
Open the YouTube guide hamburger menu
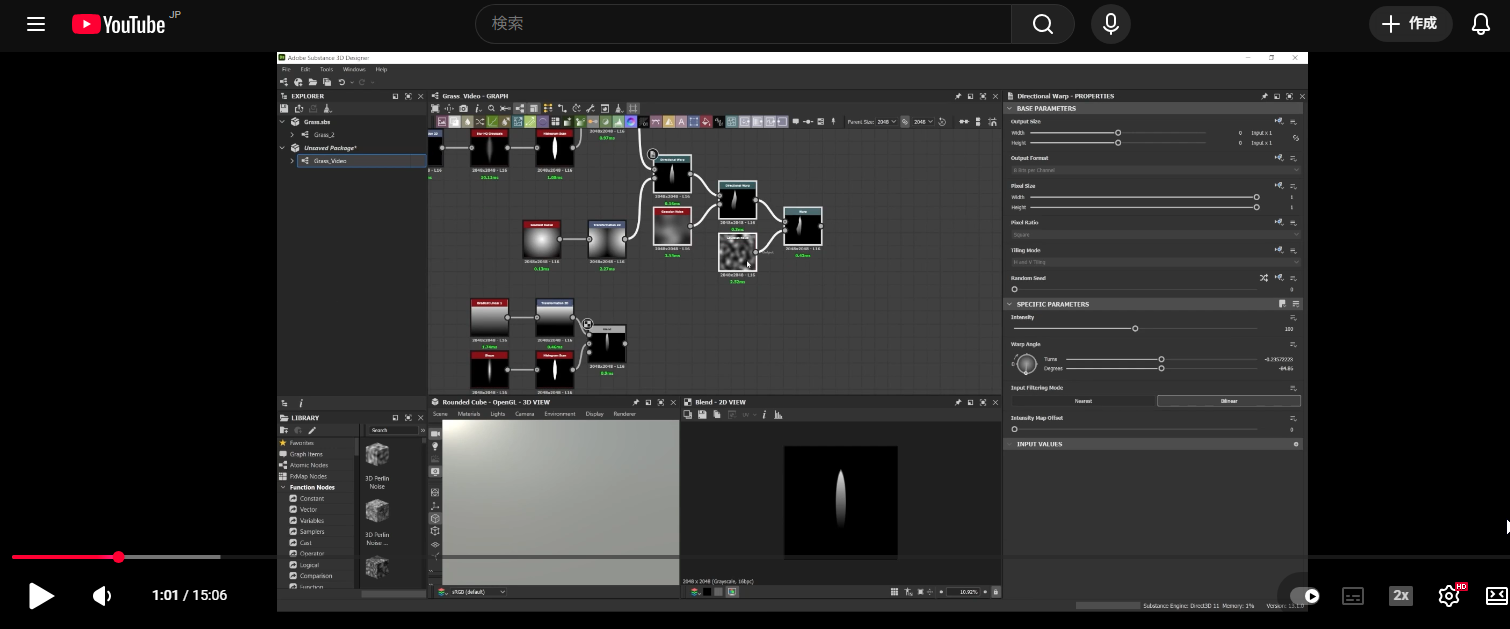pyautogui.click(x=36, y=24)
